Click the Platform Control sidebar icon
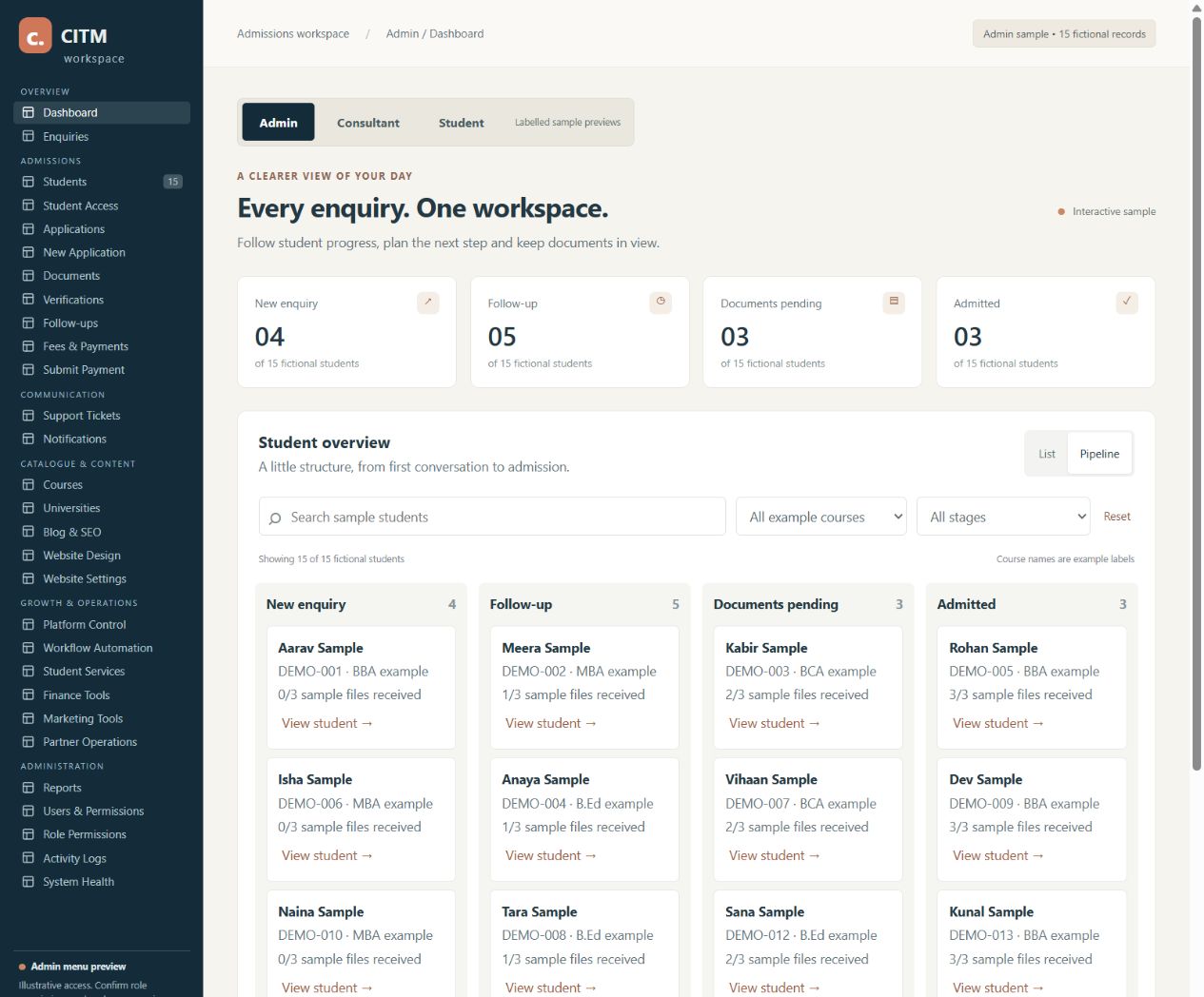 tap(29, 624)
